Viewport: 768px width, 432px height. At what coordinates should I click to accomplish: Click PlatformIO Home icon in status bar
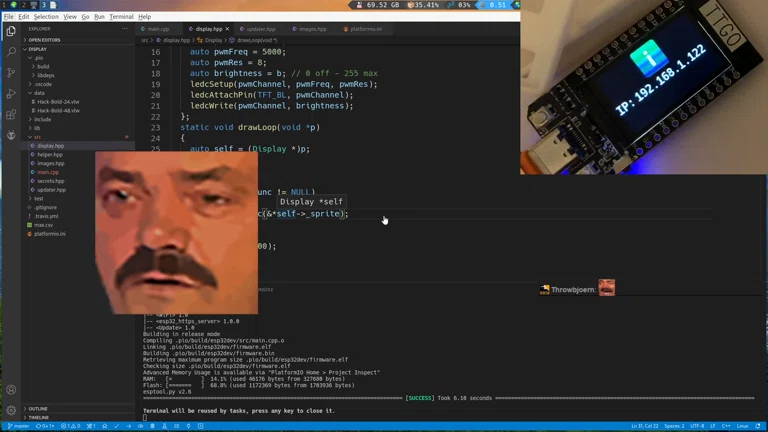click(x=104, y=426)
